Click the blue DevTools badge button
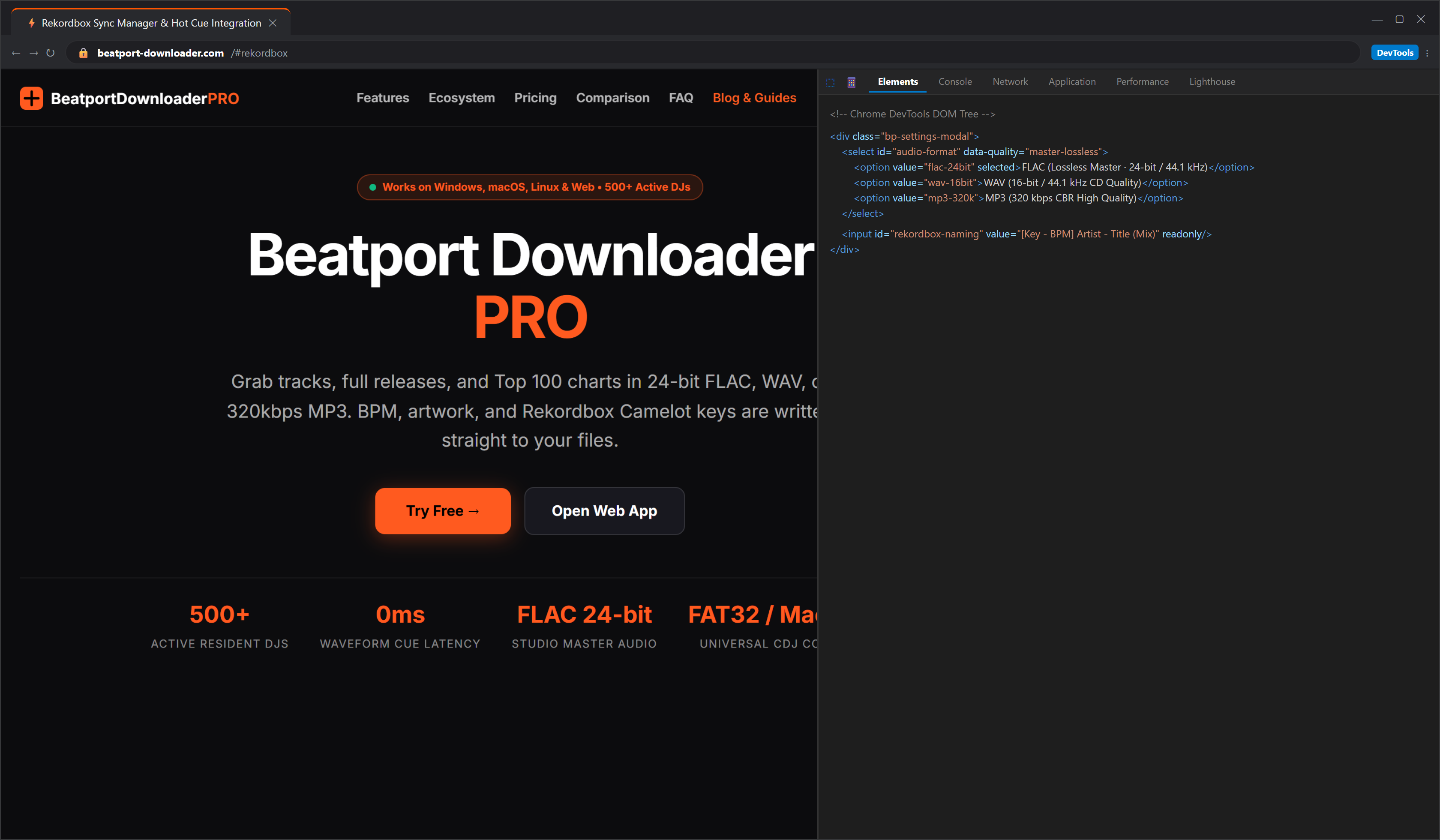The image size is (1440, 840). (x=1394, y=53)
